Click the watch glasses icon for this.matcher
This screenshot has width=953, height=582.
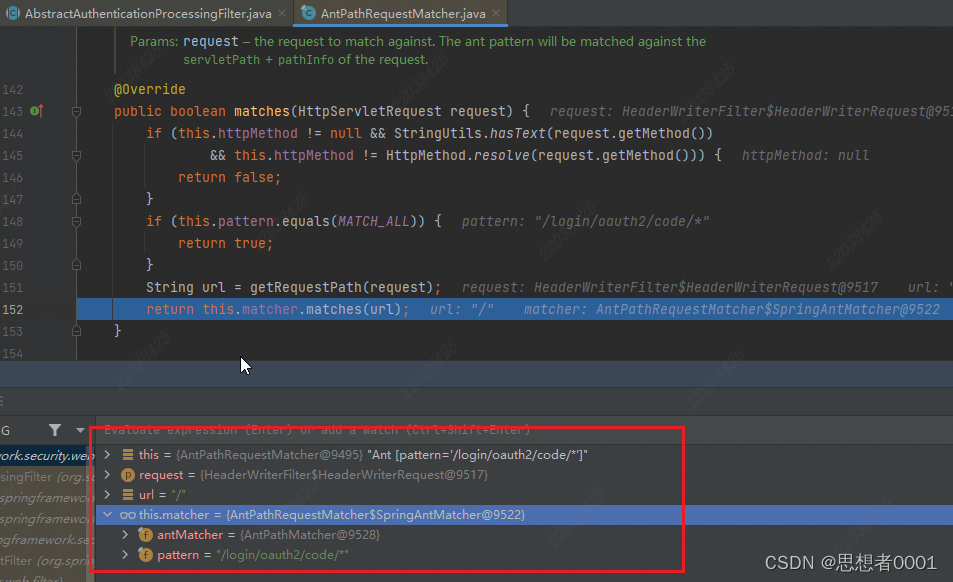(x=128, y=515)
